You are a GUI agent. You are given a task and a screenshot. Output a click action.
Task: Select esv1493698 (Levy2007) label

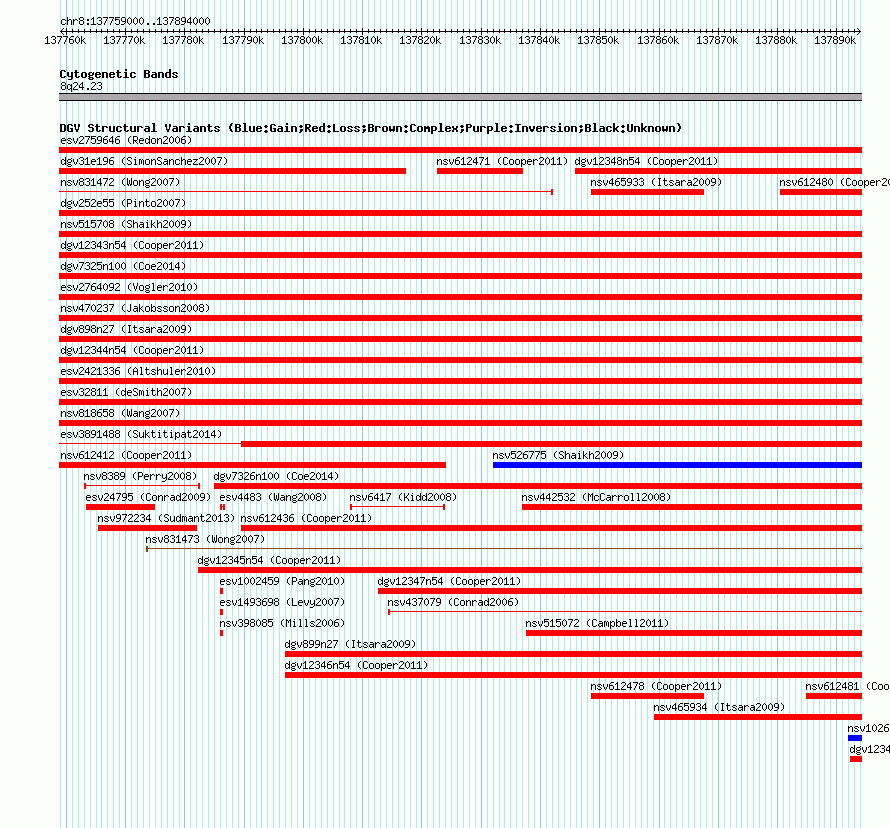click(x=282, y=602)
